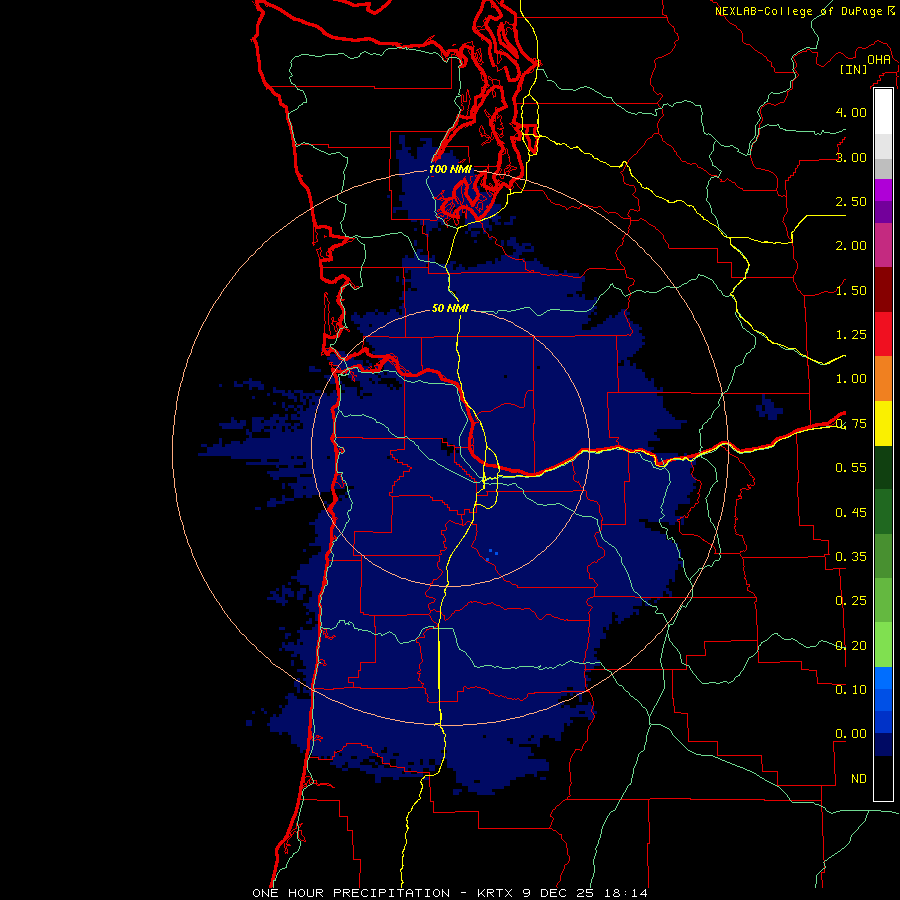The width and height of the screenshot is (900, 900).
Task: Click the '2.50' legend value
Action: [851, 201]
